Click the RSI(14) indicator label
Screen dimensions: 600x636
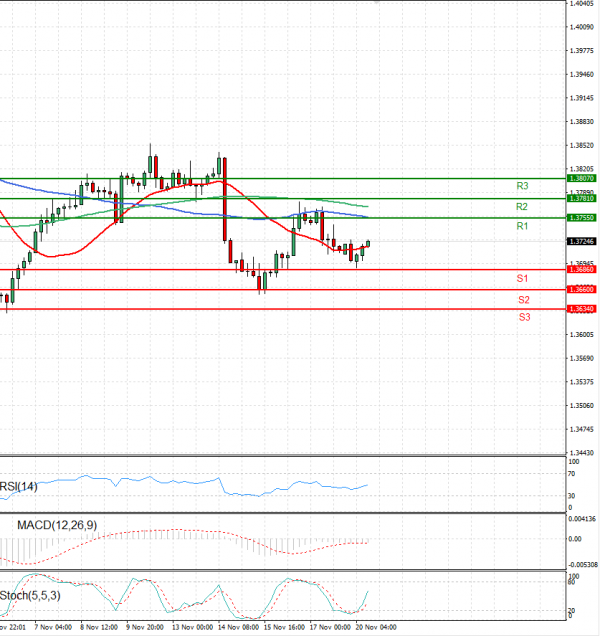(19, 486)
